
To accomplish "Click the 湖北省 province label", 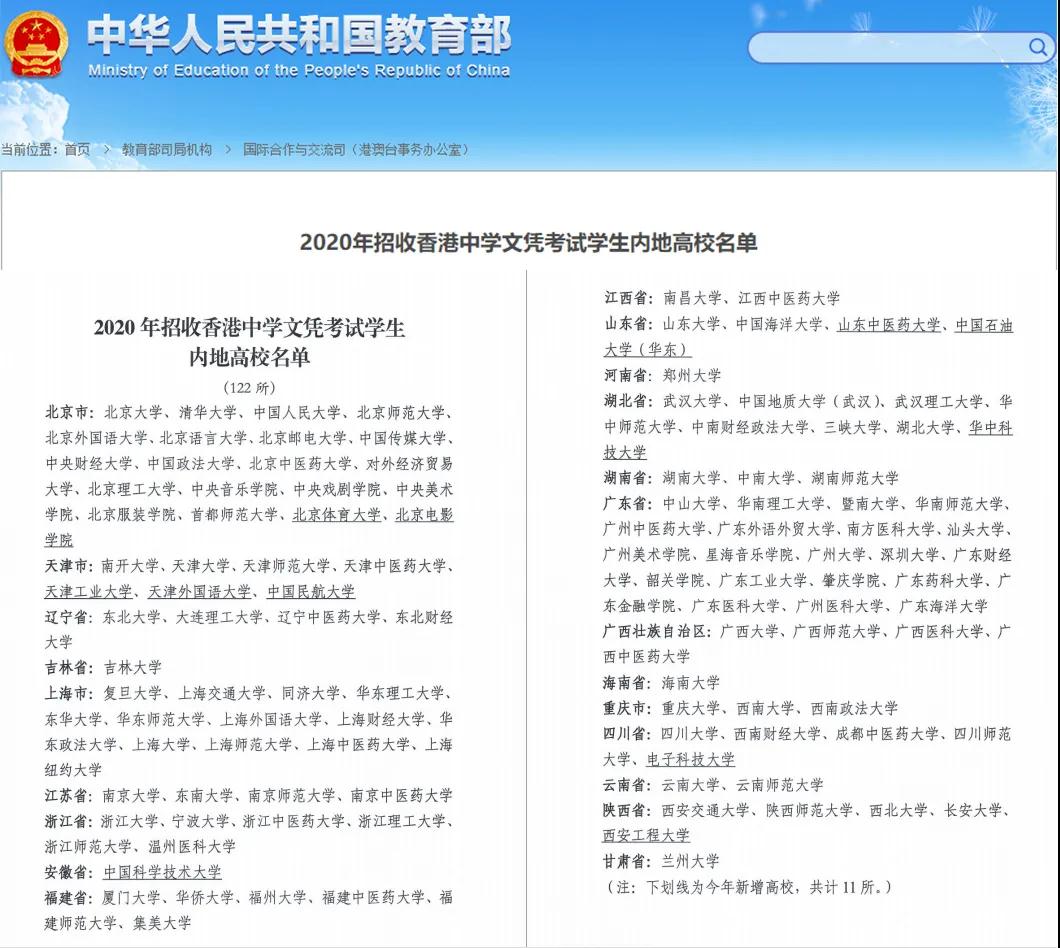I will (629, 402).
